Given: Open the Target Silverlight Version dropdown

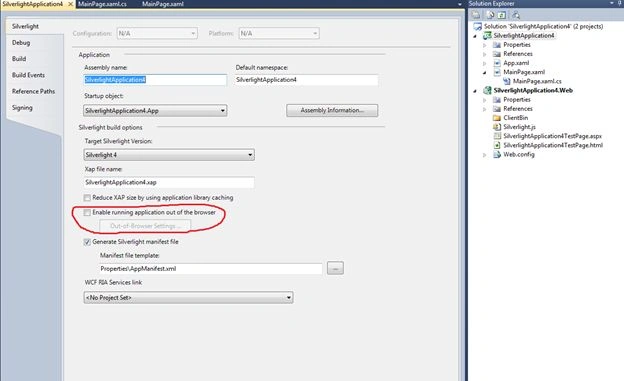Looking at the screenshot, I should coord(250,155).
